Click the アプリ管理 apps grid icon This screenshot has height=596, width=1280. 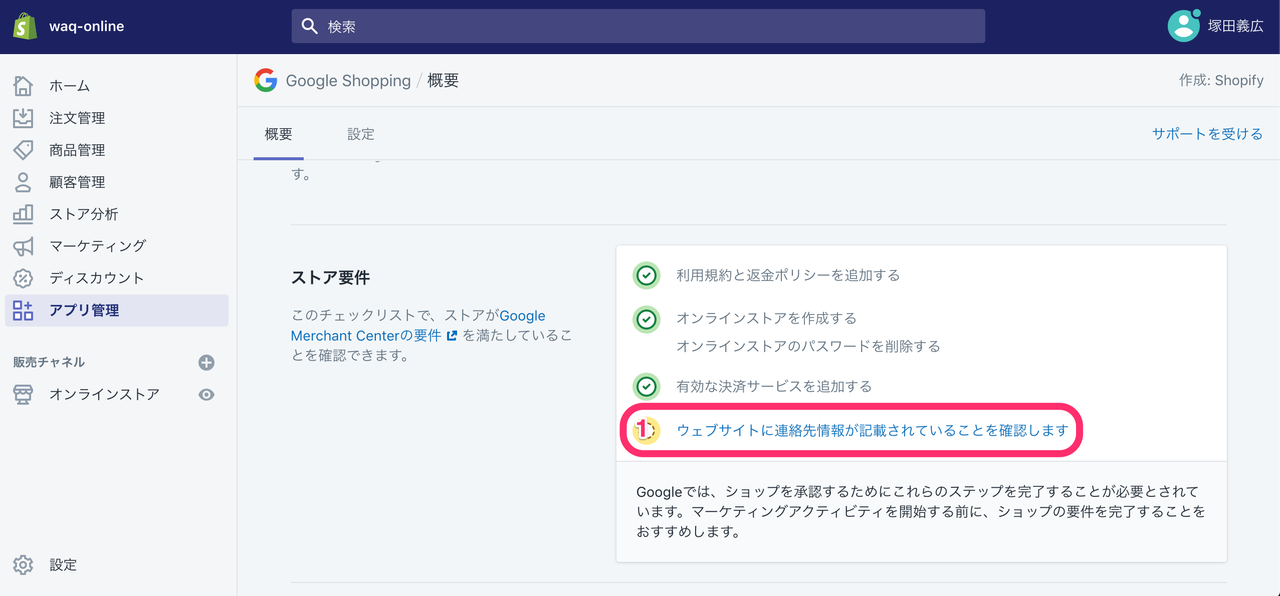coord(23,310)
